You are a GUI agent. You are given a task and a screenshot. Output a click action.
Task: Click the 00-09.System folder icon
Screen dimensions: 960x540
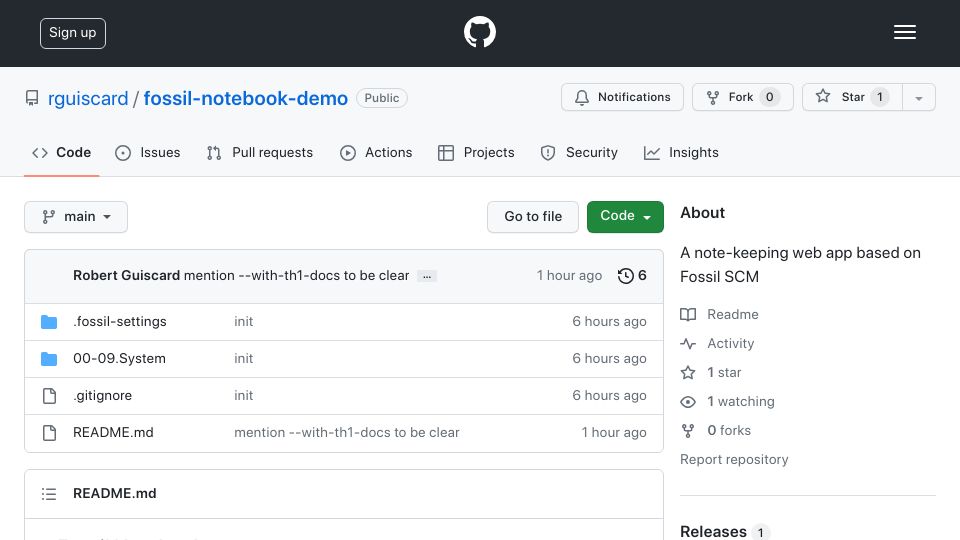pos(49,359)
